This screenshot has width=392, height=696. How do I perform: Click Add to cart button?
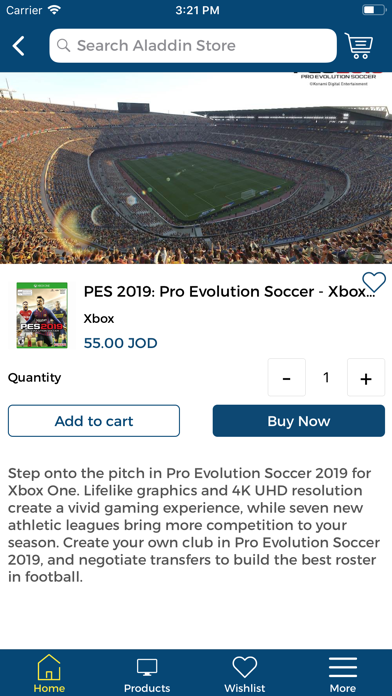[94, 421]
